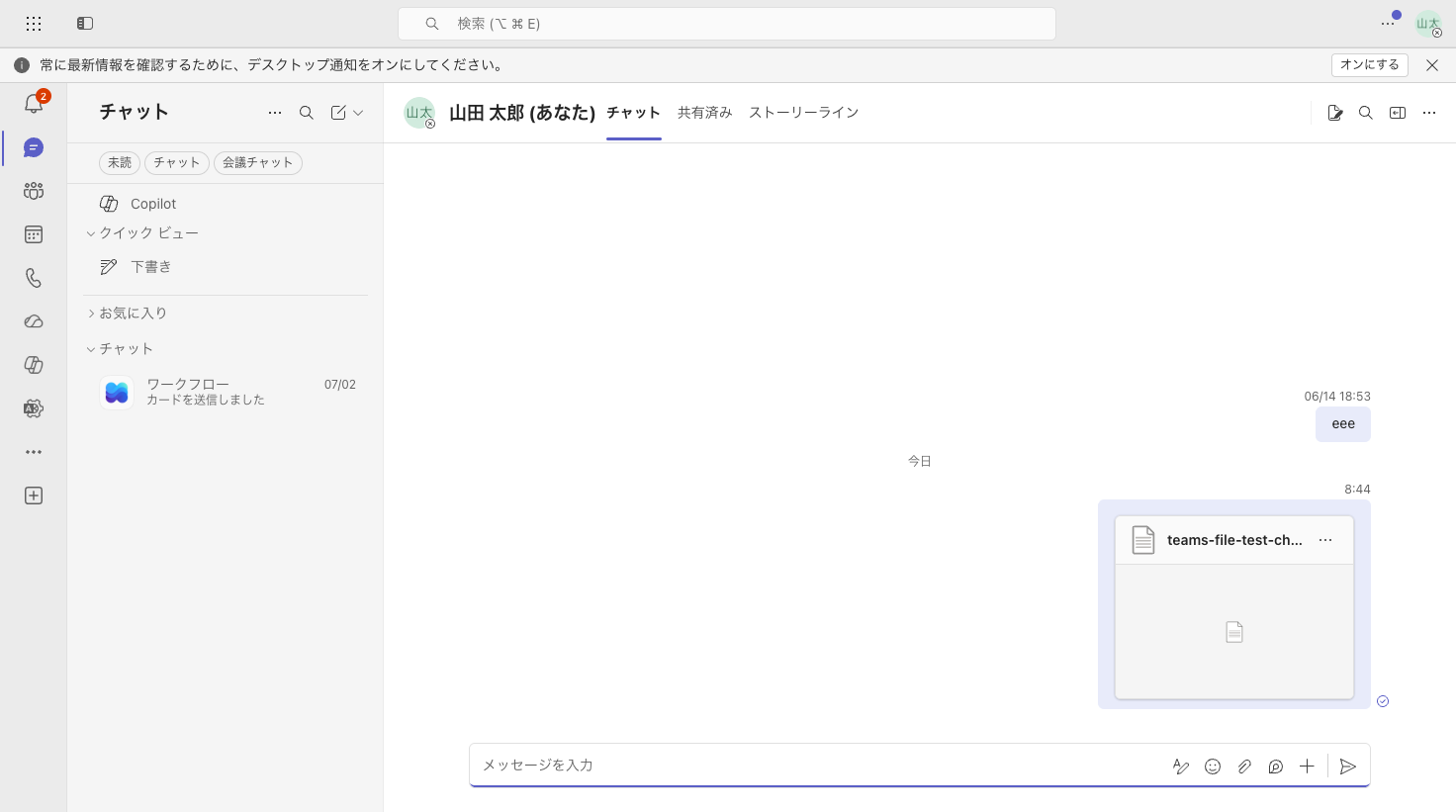Open Teams and communities icon in left rail
This screenshot has width=1456, height=812.
pos(34,191)
